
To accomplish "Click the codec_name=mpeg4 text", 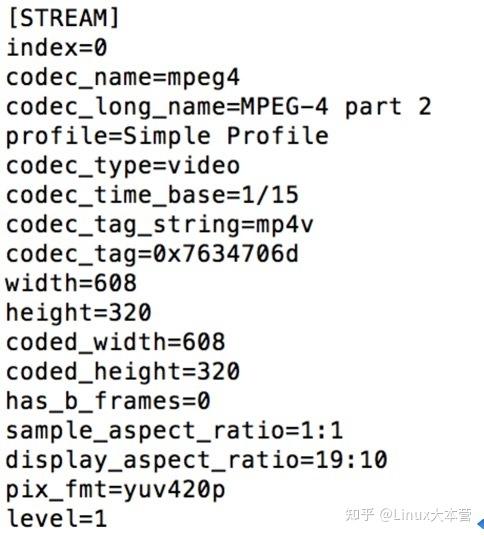I will [123, 78].
